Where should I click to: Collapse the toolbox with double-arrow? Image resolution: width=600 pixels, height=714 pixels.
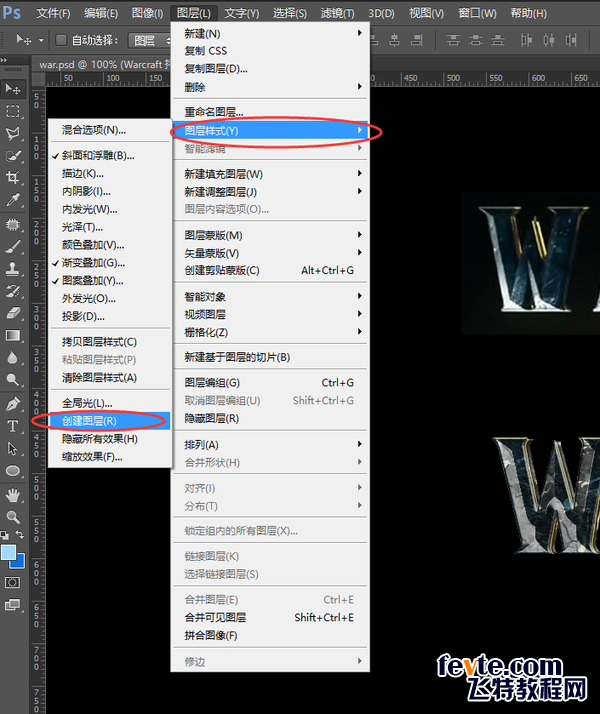pyautogui.click(x=4, y=60)
